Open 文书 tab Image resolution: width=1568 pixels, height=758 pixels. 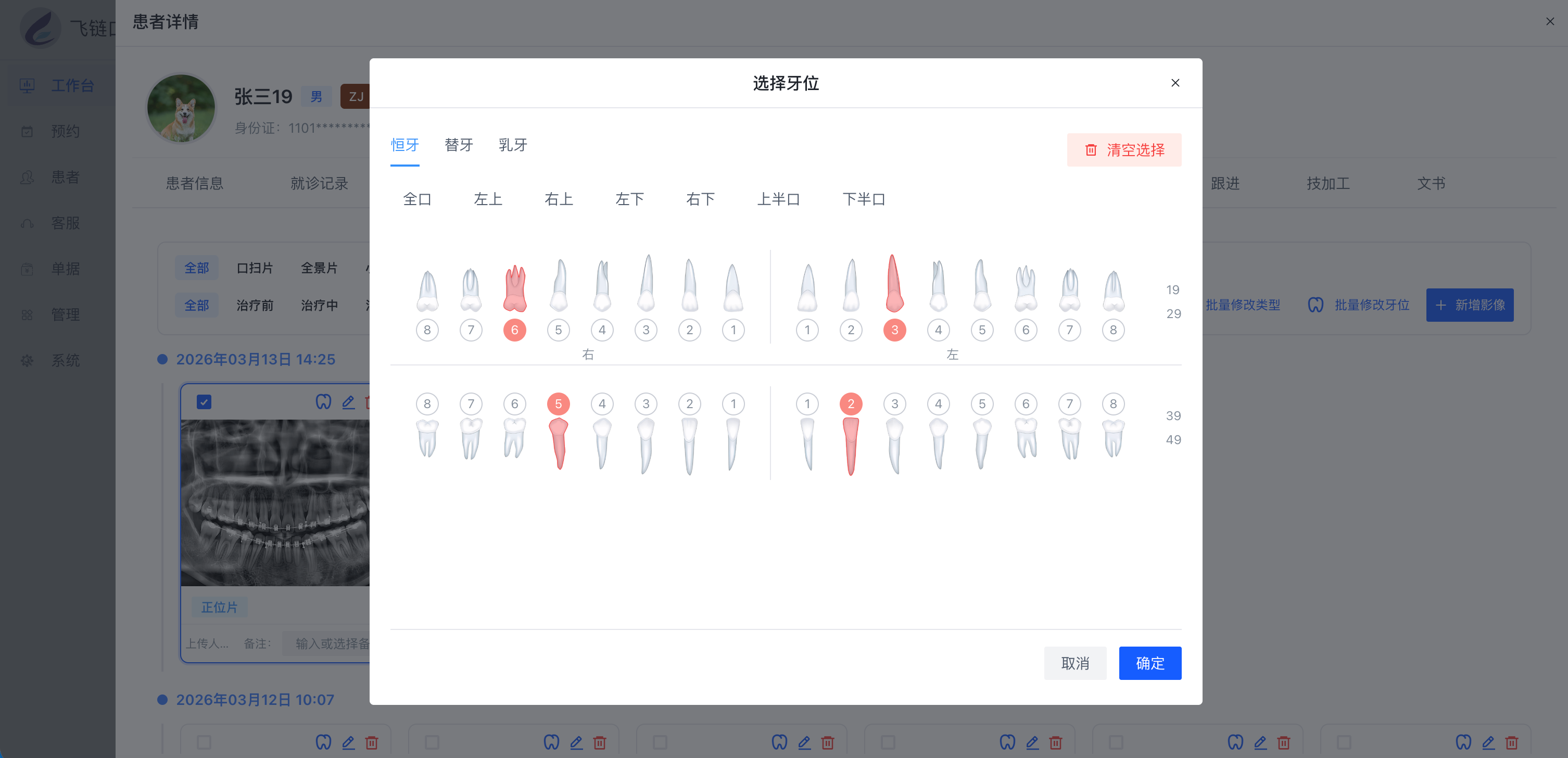(x=1431, y=183)
